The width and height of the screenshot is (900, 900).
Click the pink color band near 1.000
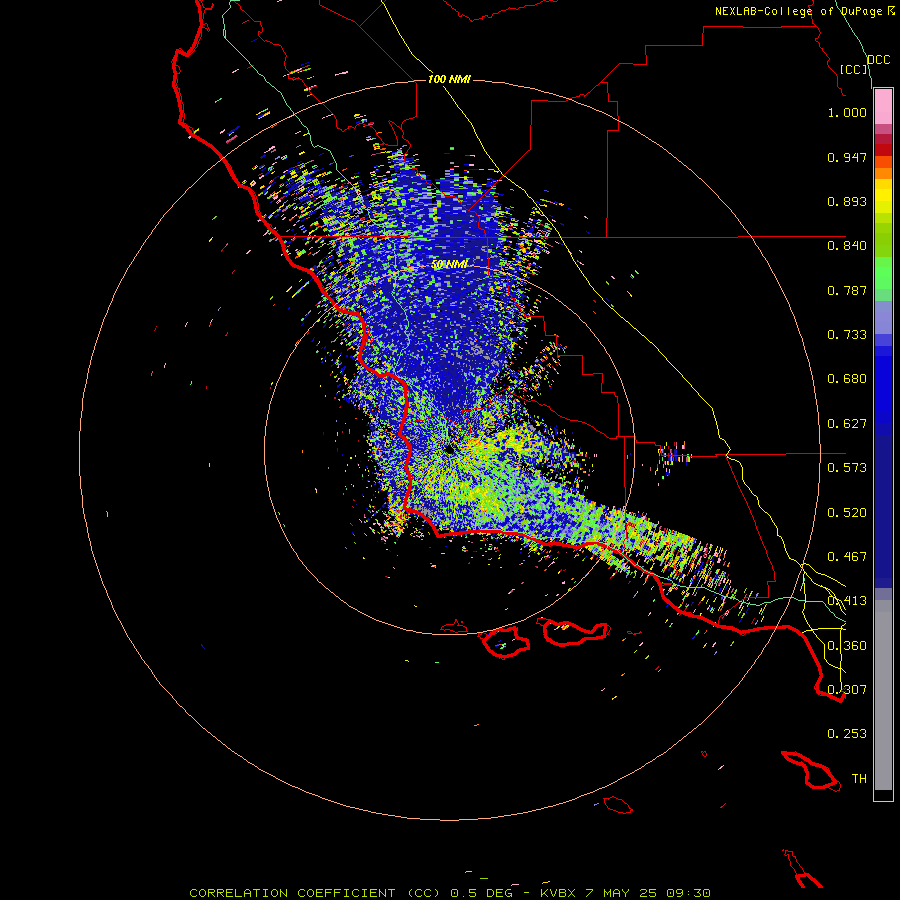[x=883, y=107]
